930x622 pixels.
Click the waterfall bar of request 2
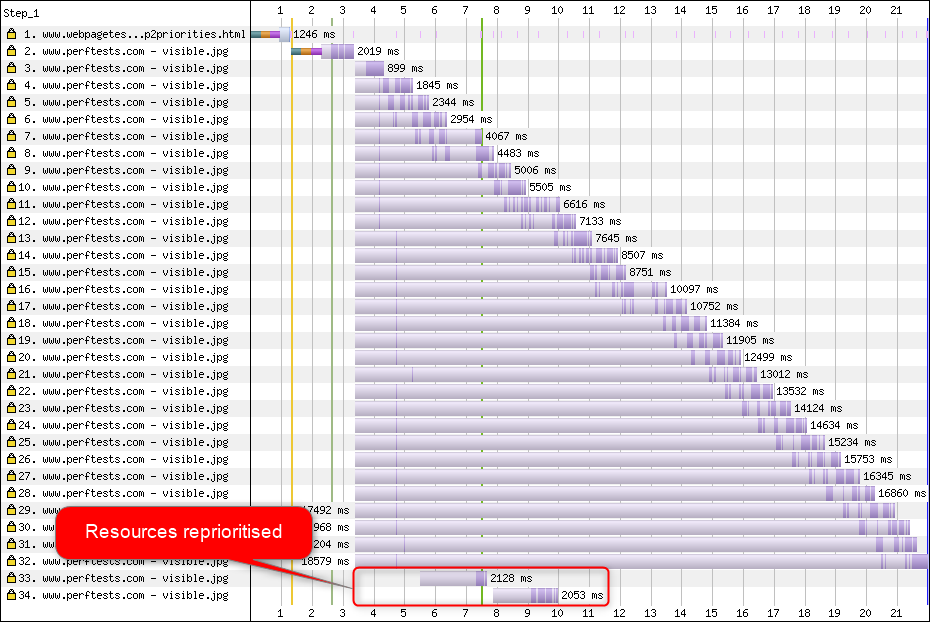point(323,52)
